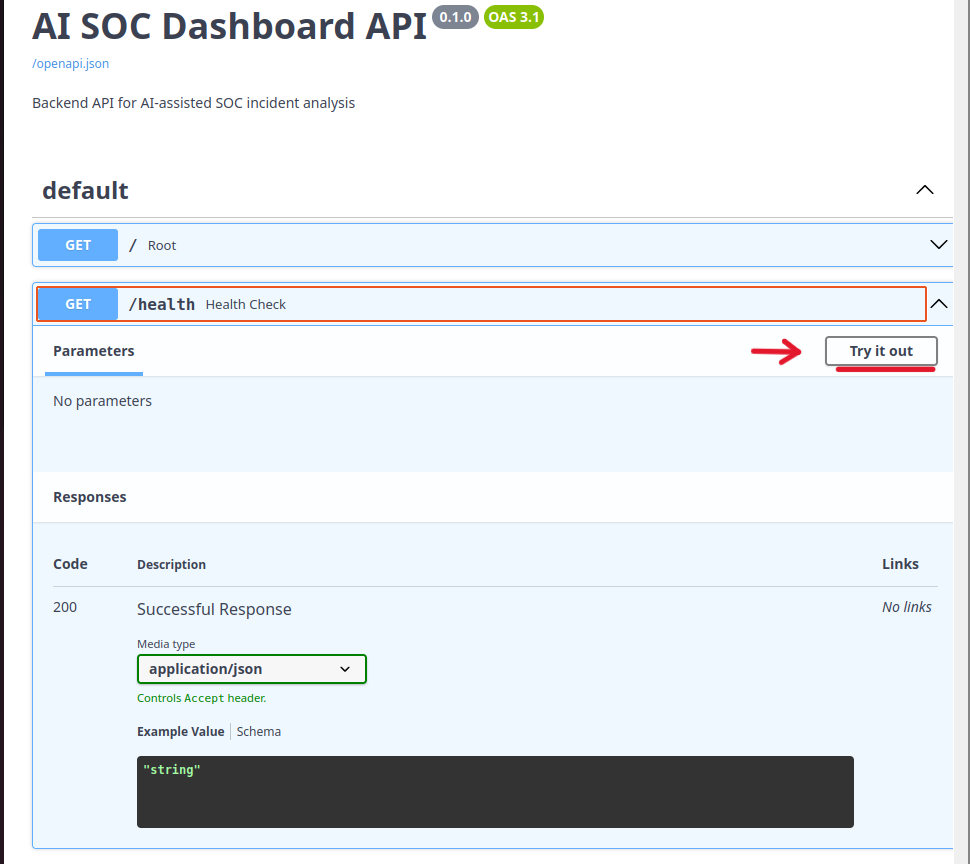This screenshot has width=970, height=864.
Task: Click the Description column header
Action: (171, 565)
